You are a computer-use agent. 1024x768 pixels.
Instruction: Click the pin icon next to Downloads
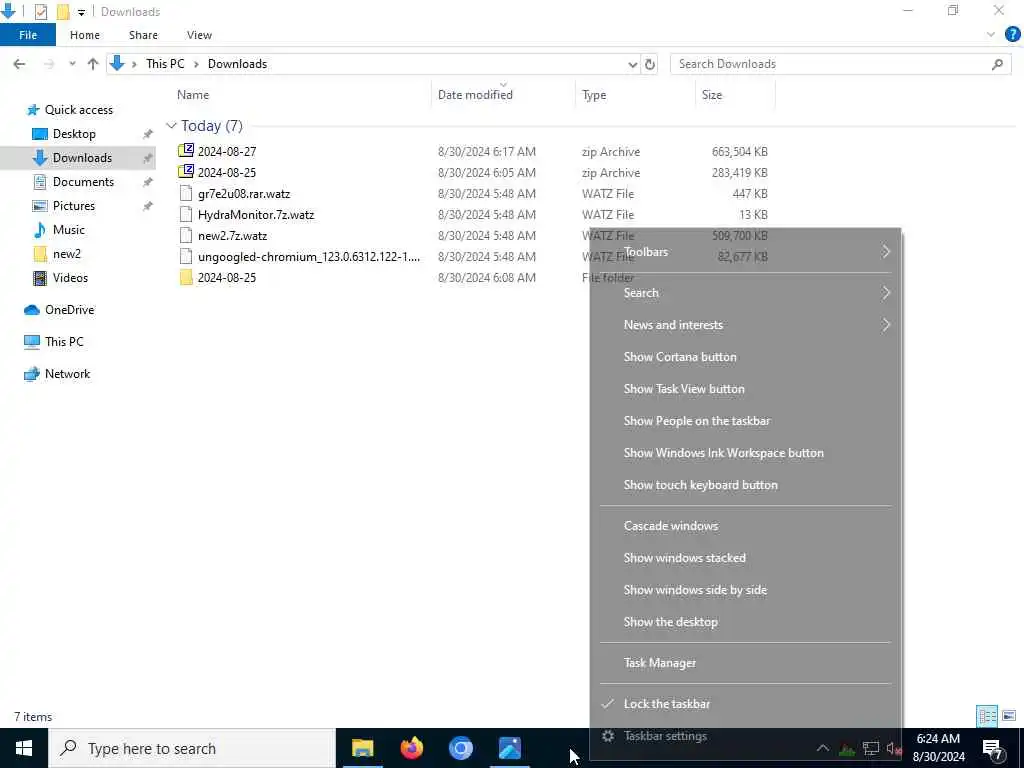point(148,158)
